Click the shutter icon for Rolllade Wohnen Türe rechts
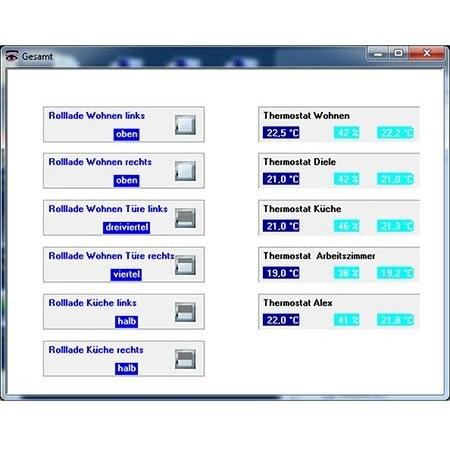 pyautogui.click(x=185, y=265)
